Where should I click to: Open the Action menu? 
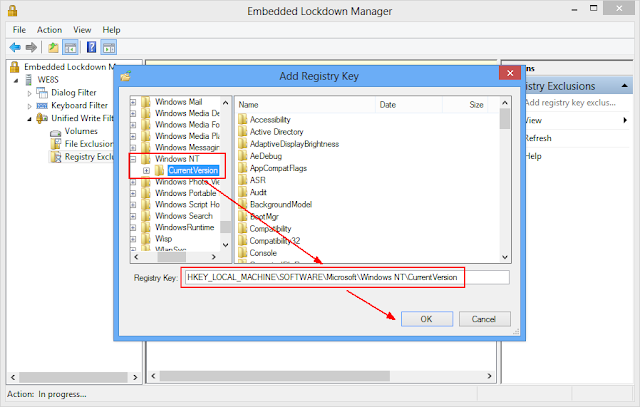pyautogui.click(x=49, y=30)
